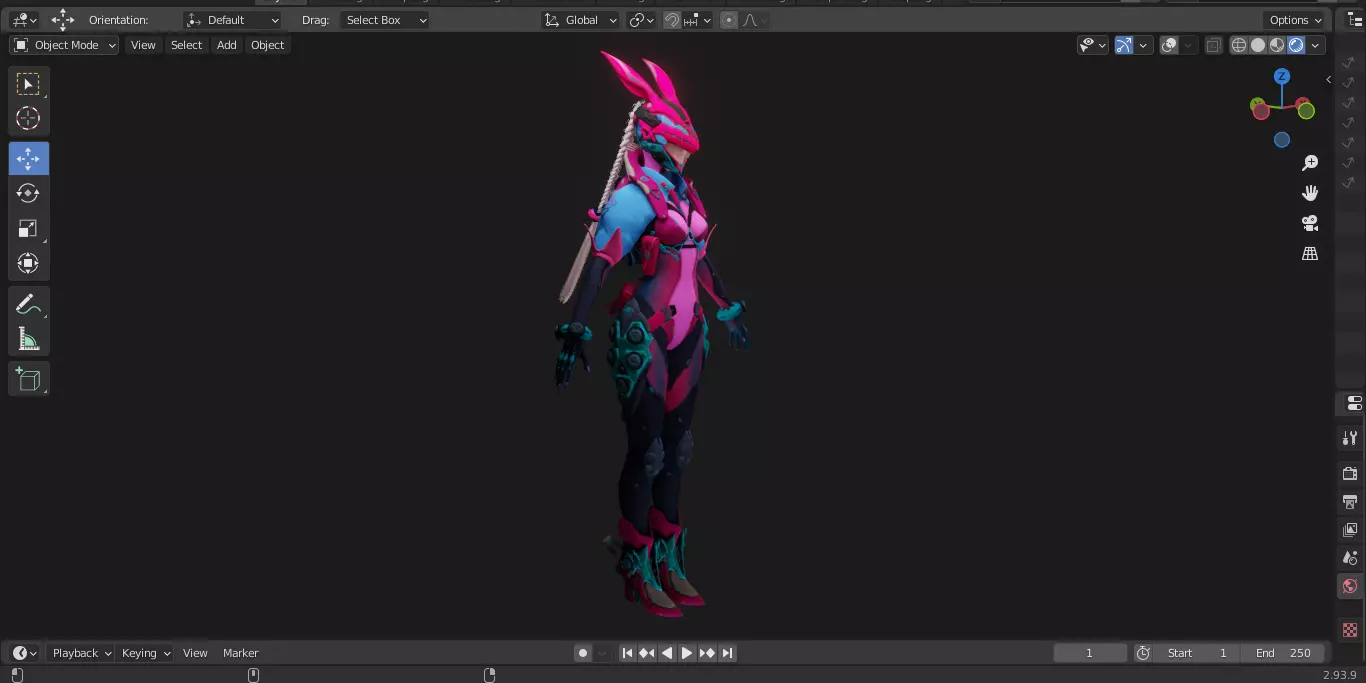This screenshot has height=683, width=1366.
Task: Click the End frame 250 field
Action: [1283, 653]
